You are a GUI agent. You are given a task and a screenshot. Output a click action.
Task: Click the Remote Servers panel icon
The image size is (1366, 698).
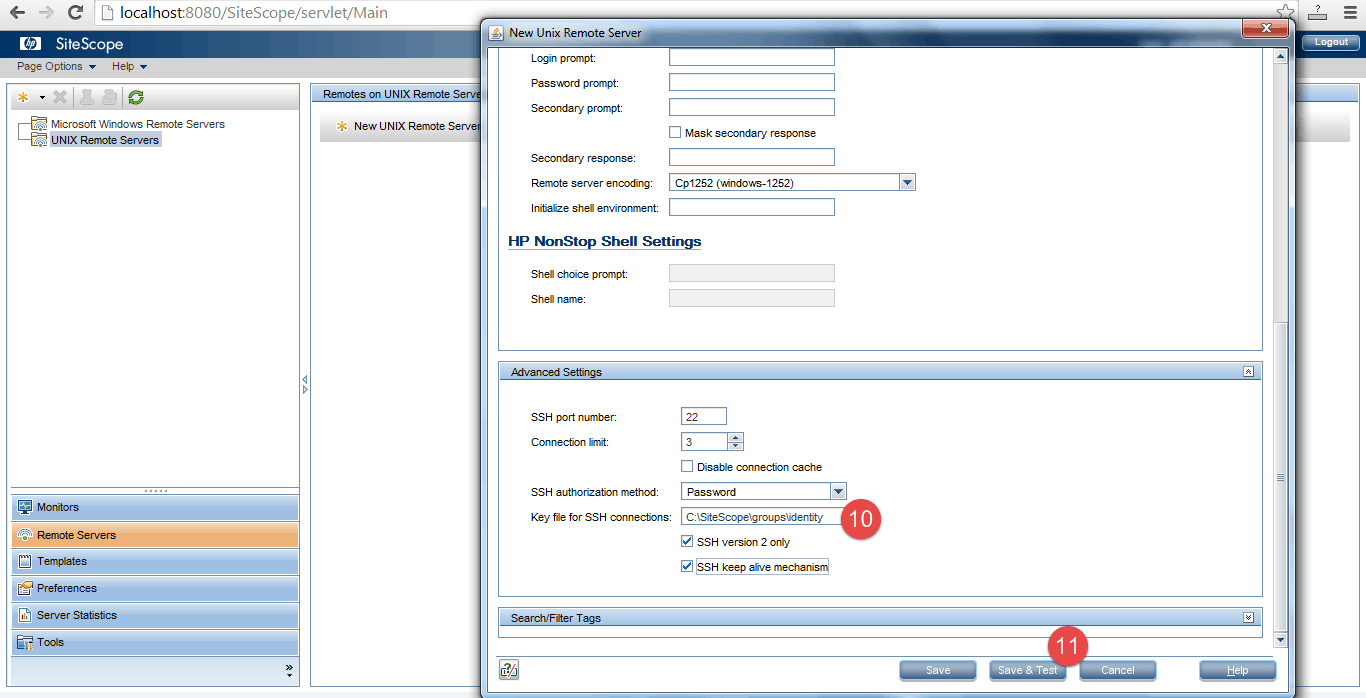25,535
